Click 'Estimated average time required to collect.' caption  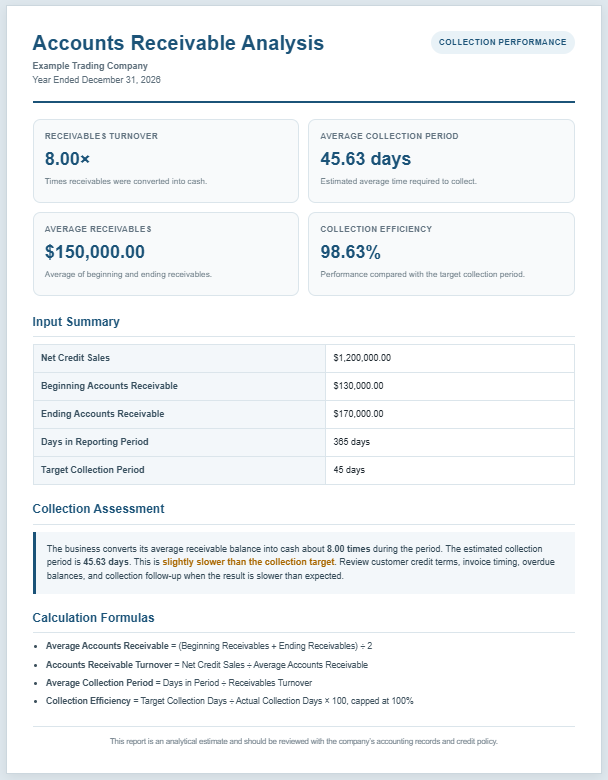[x=399, y=181]
